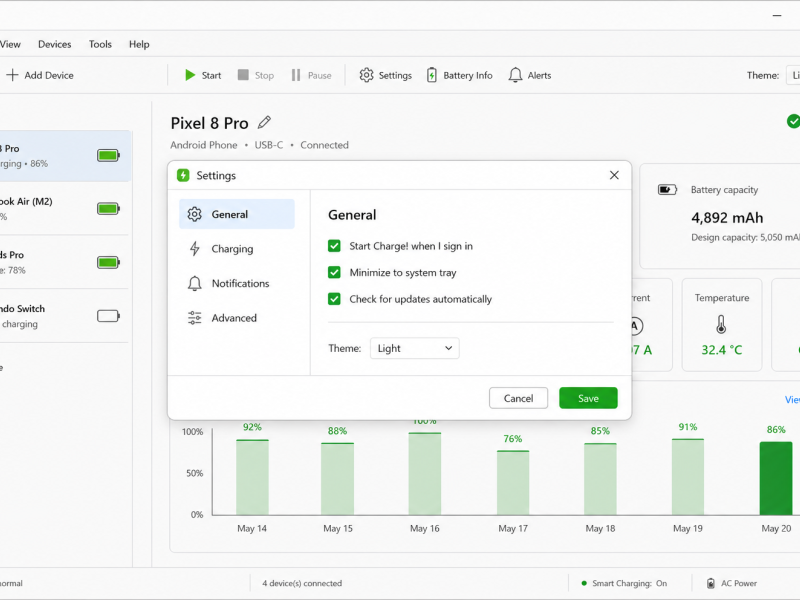Click the Alerts label in toolbar

point(539,76)
